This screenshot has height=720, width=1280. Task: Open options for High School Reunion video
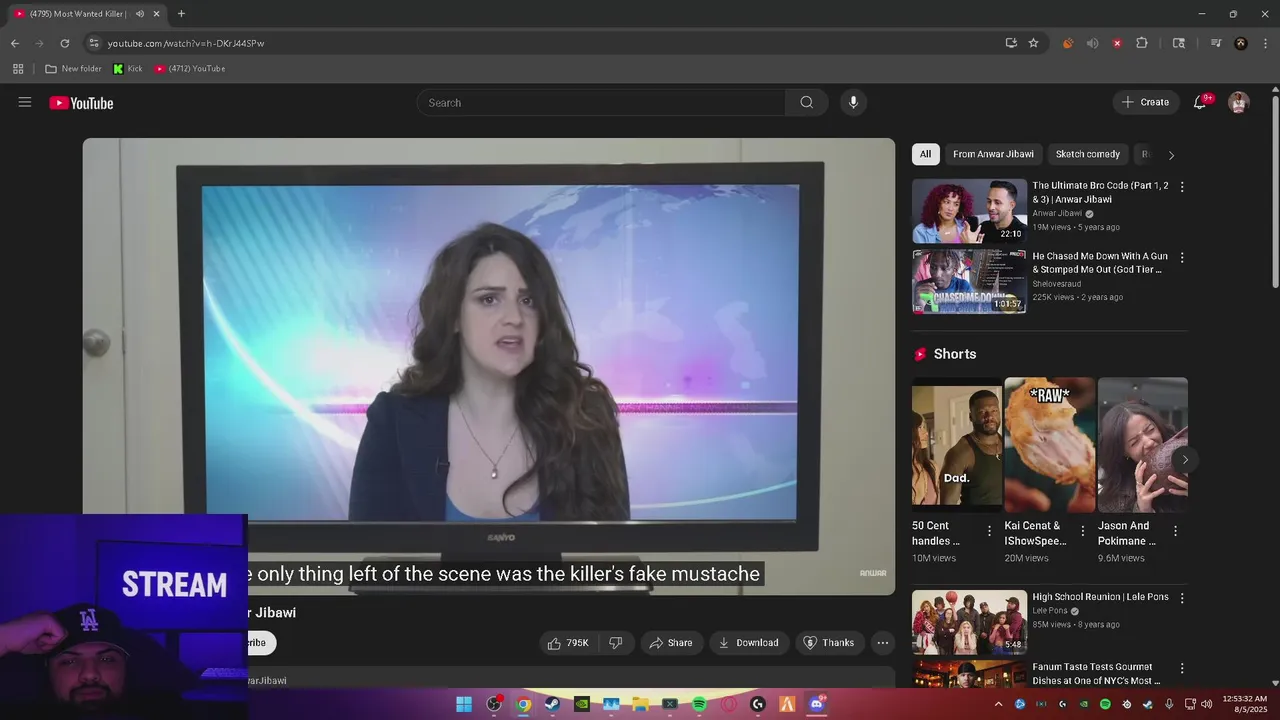pyautogui.click(x=1182, y=598)
